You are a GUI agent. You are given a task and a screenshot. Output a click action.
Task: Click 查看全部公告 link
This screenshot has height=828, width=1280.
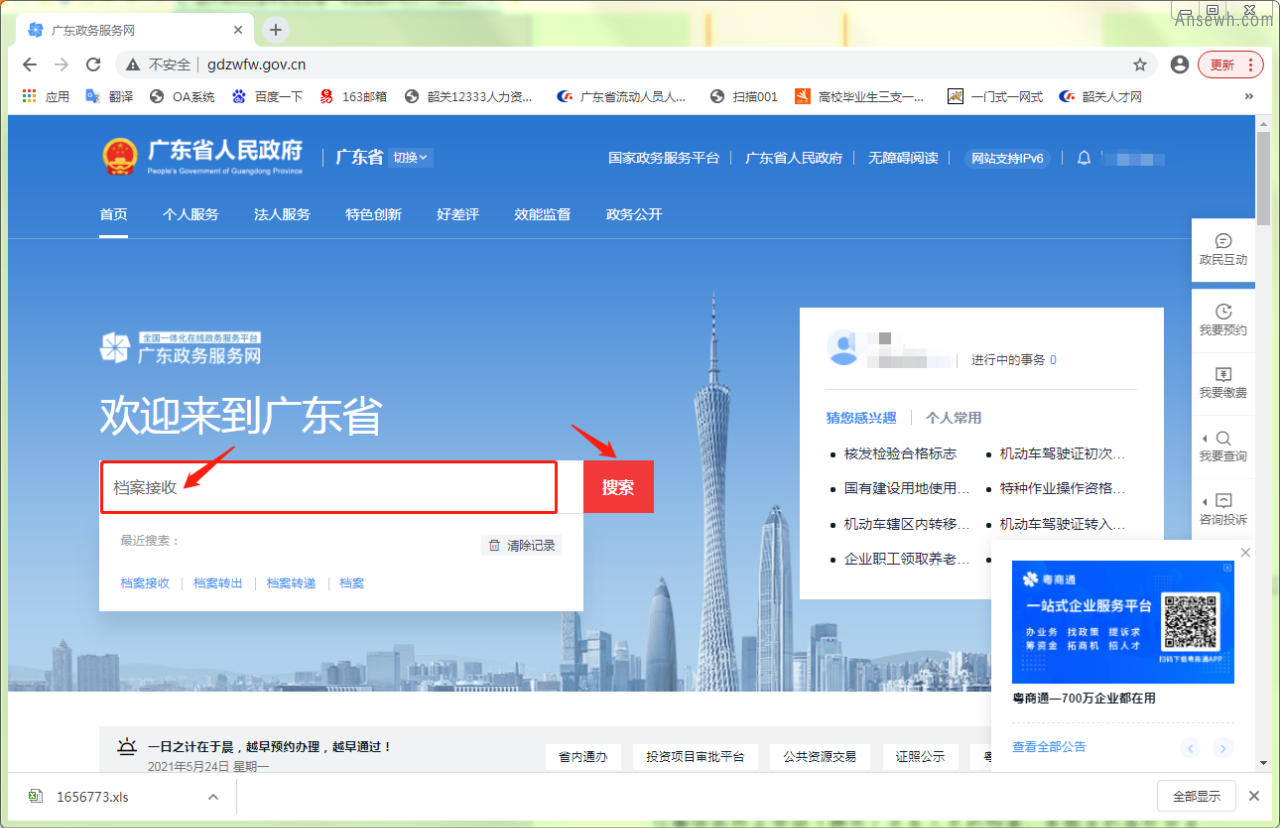(x=1048, y=747)
